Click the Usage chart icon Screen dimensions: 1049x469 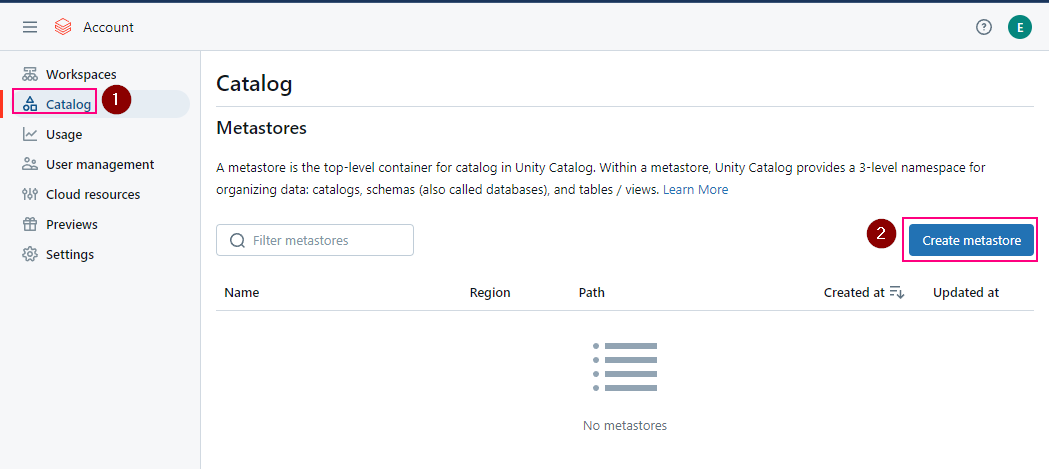(x=30, y=134)
